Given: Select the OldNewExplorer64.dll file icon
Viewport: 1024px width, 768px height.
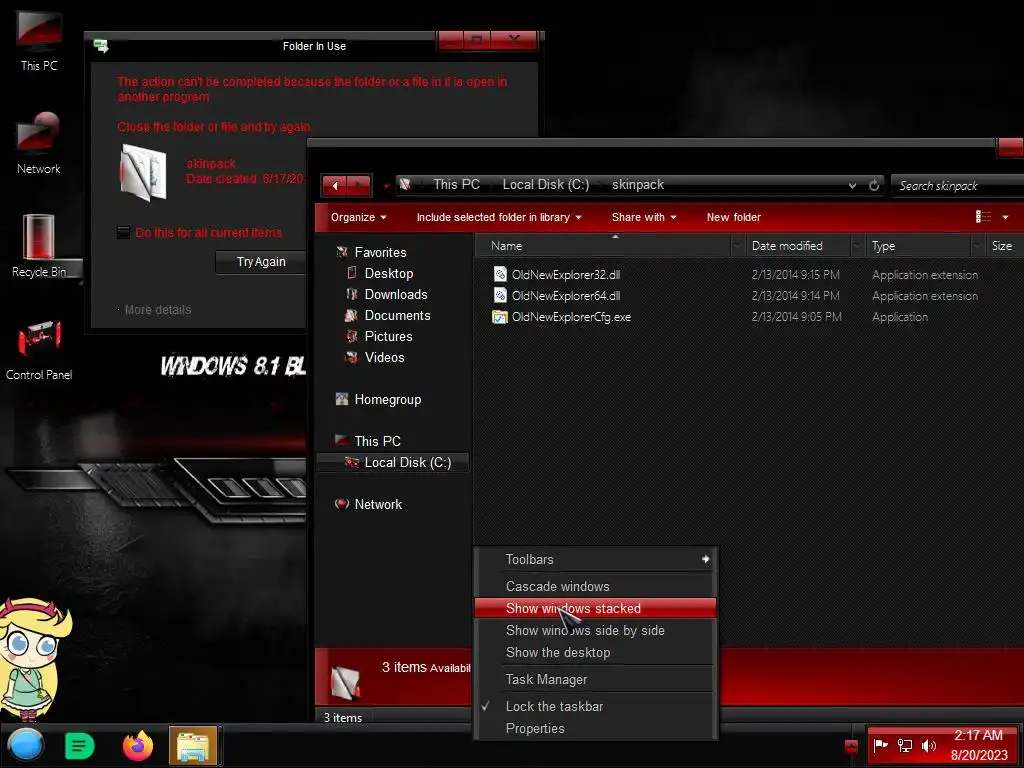Looking at the screenshot, I should pyautogui.click(x=500, y=295).
